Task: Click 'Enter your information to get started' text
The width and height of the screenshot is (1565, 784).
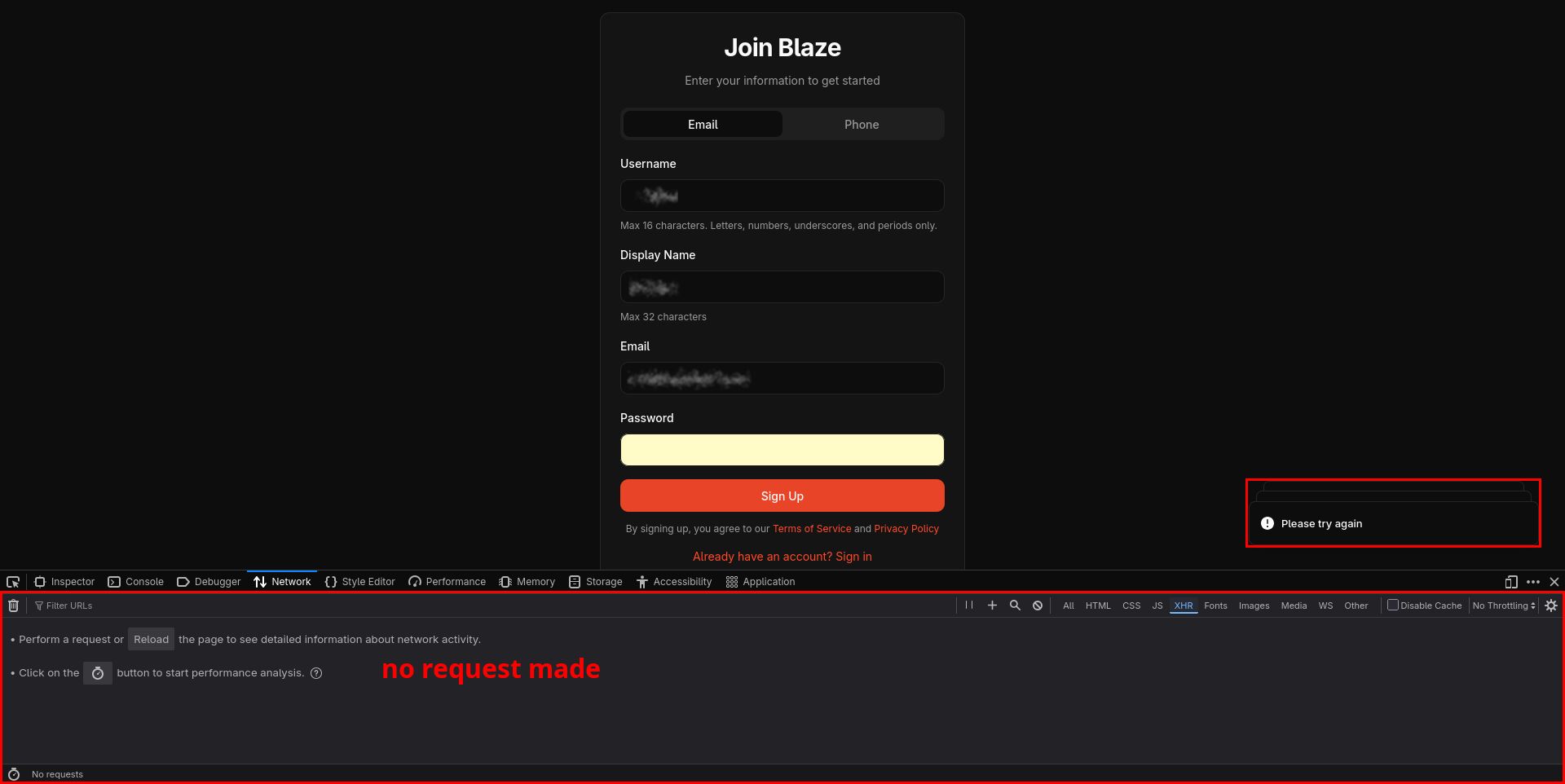Action: tap(782, 81)
